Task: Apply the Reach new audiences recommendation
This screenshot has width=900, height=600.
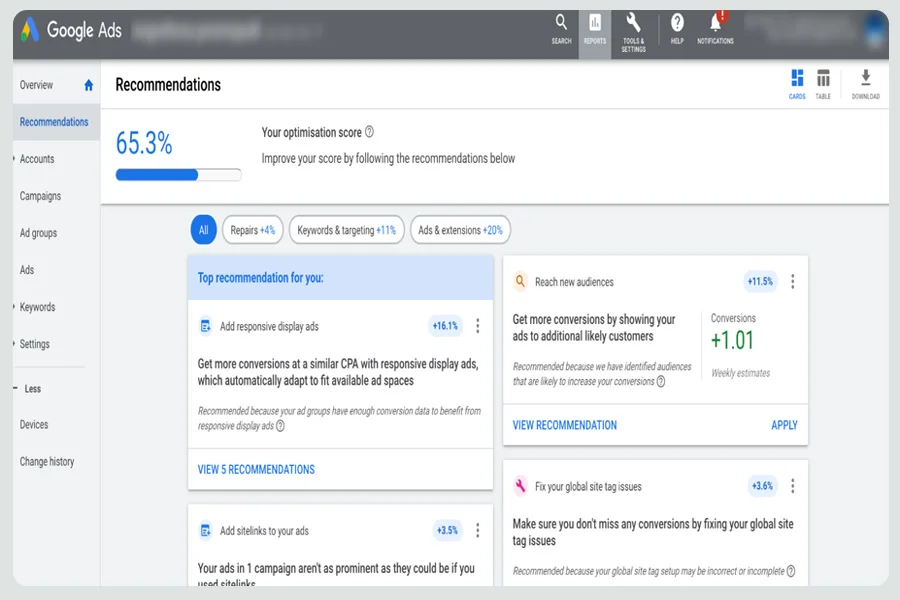Action: [x=785, y=425]
